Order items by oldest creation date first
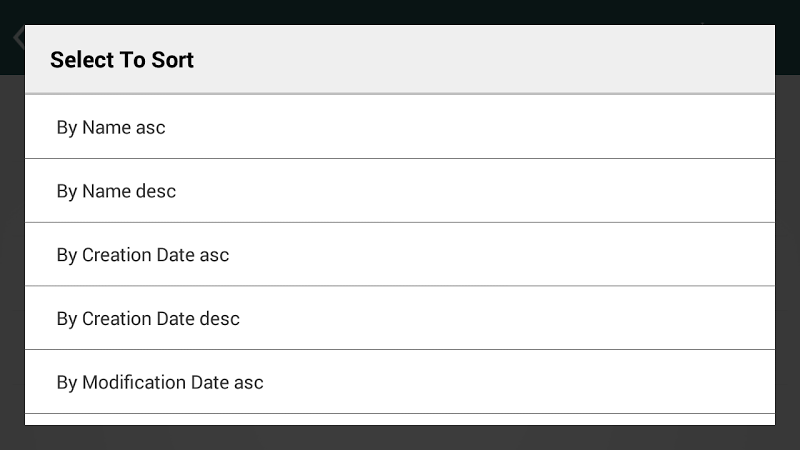 [400, 255]
